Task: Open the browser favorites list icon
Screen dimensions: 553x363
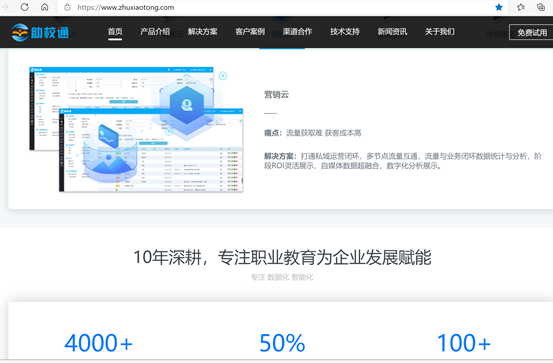Action: (x=521, y=7)
